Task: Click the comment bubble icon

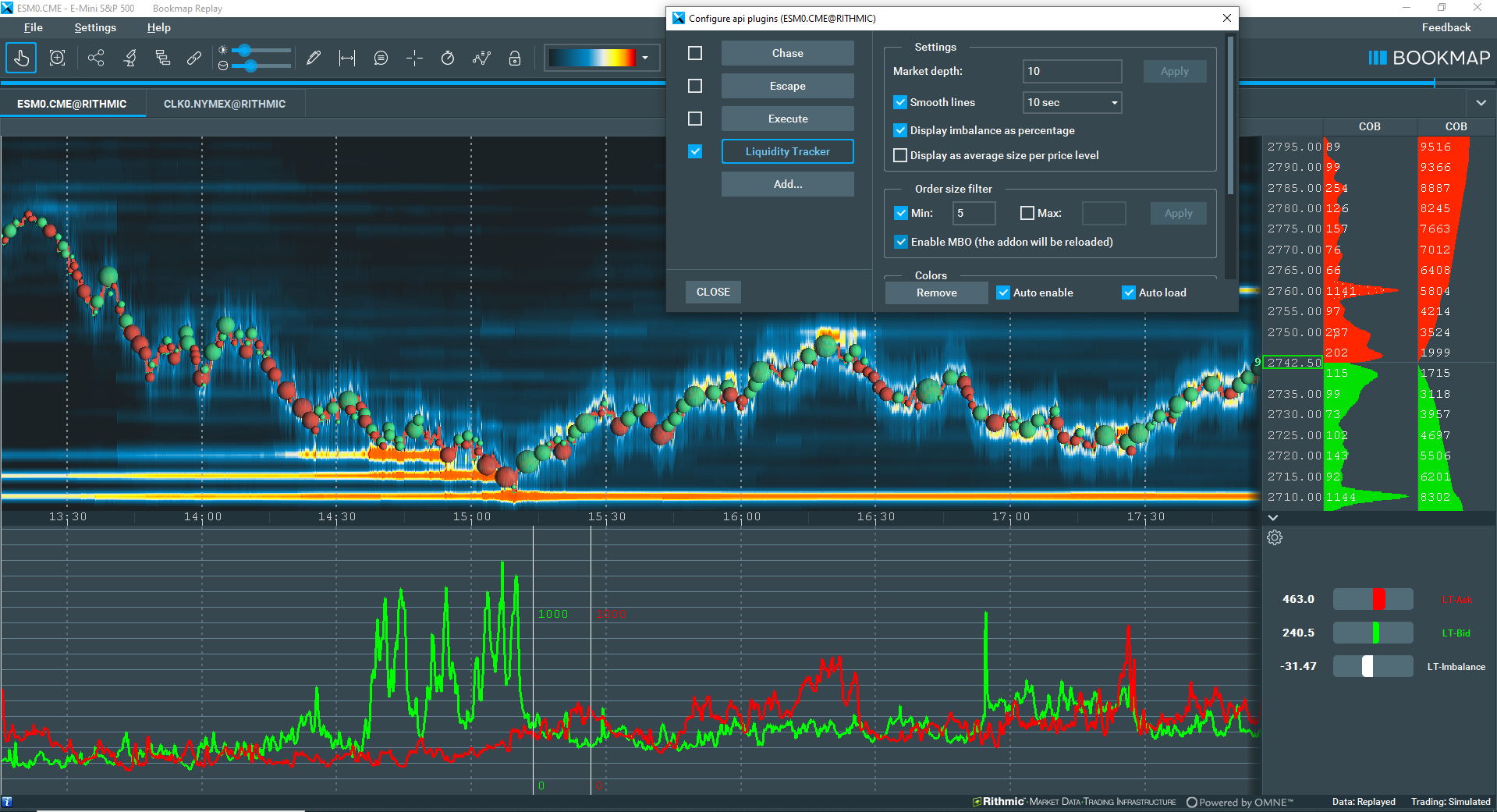Action: point(381,58)
